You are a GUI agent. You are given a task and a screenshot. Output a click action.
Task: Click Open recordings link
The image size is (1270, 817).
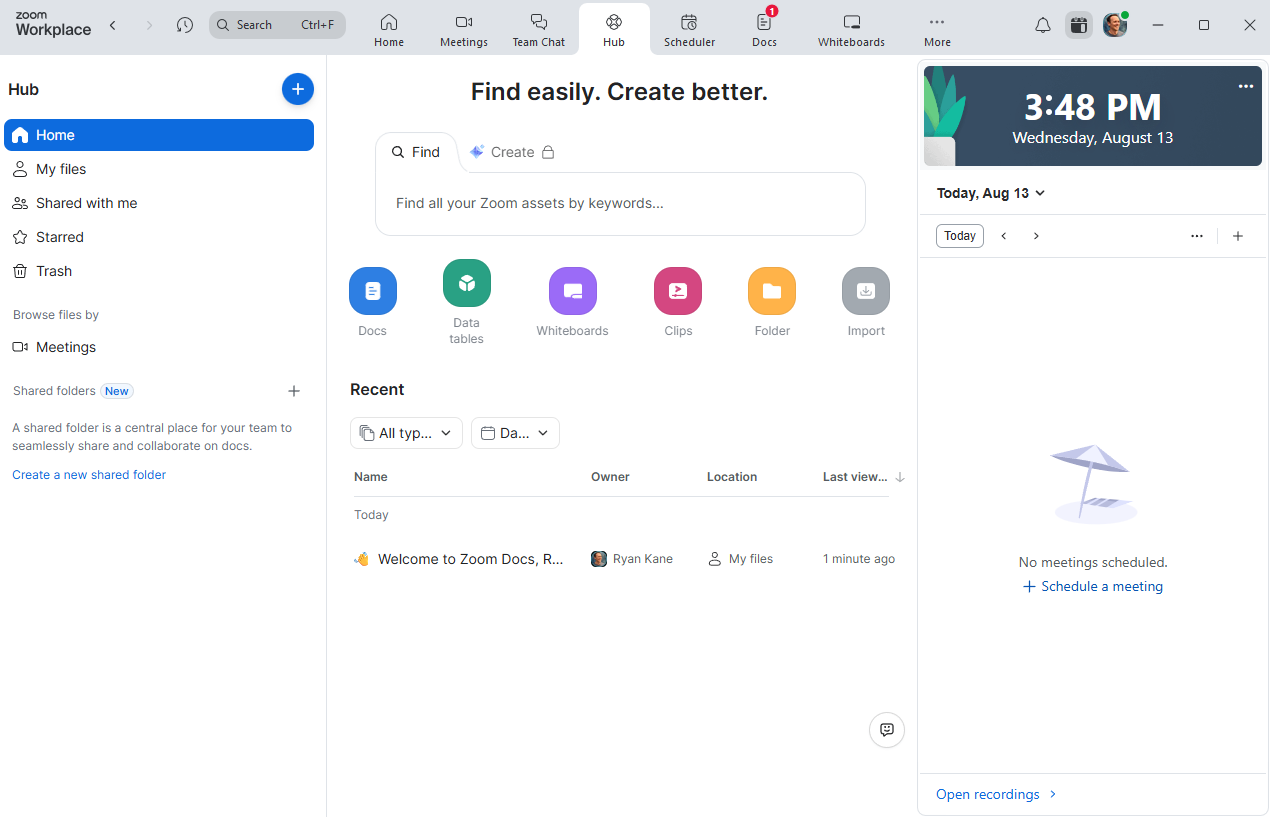[997, 794]
